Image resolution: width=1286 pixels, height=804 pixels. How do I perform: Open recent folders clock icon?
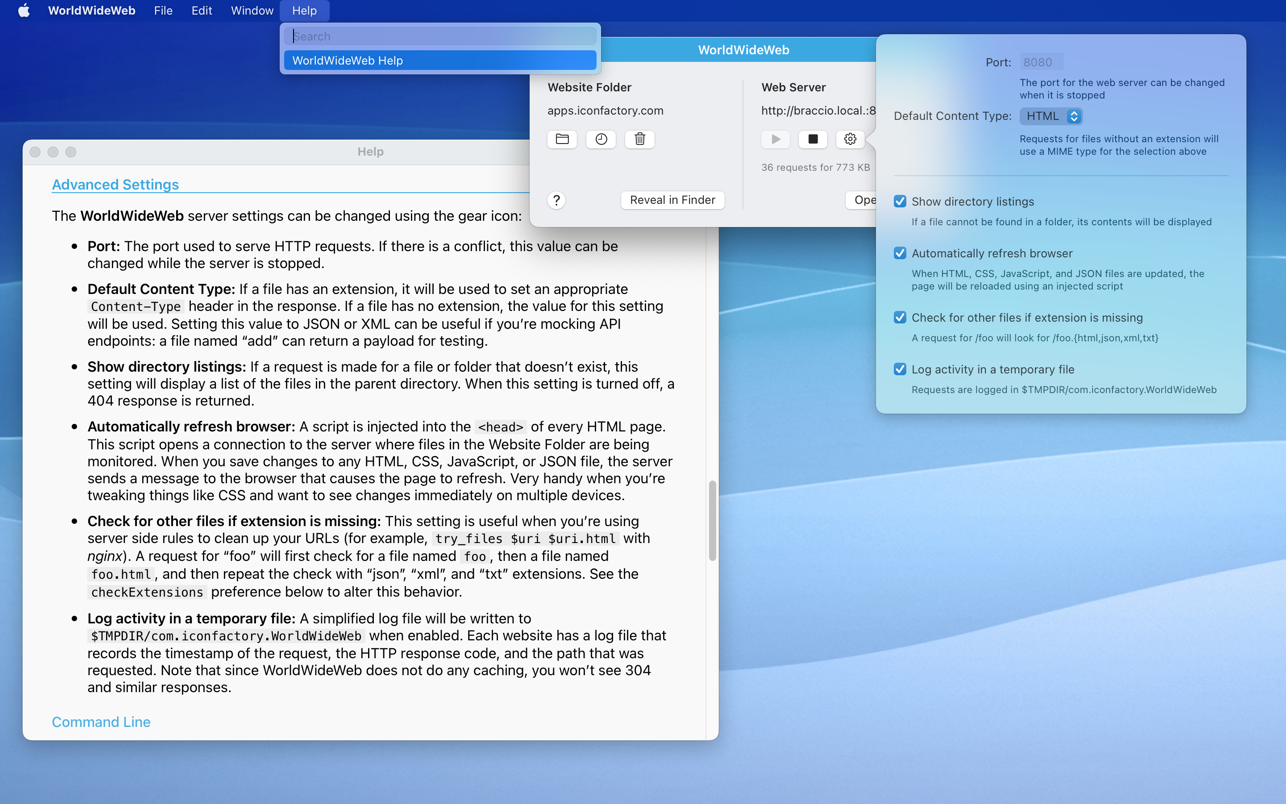(601, 139)
